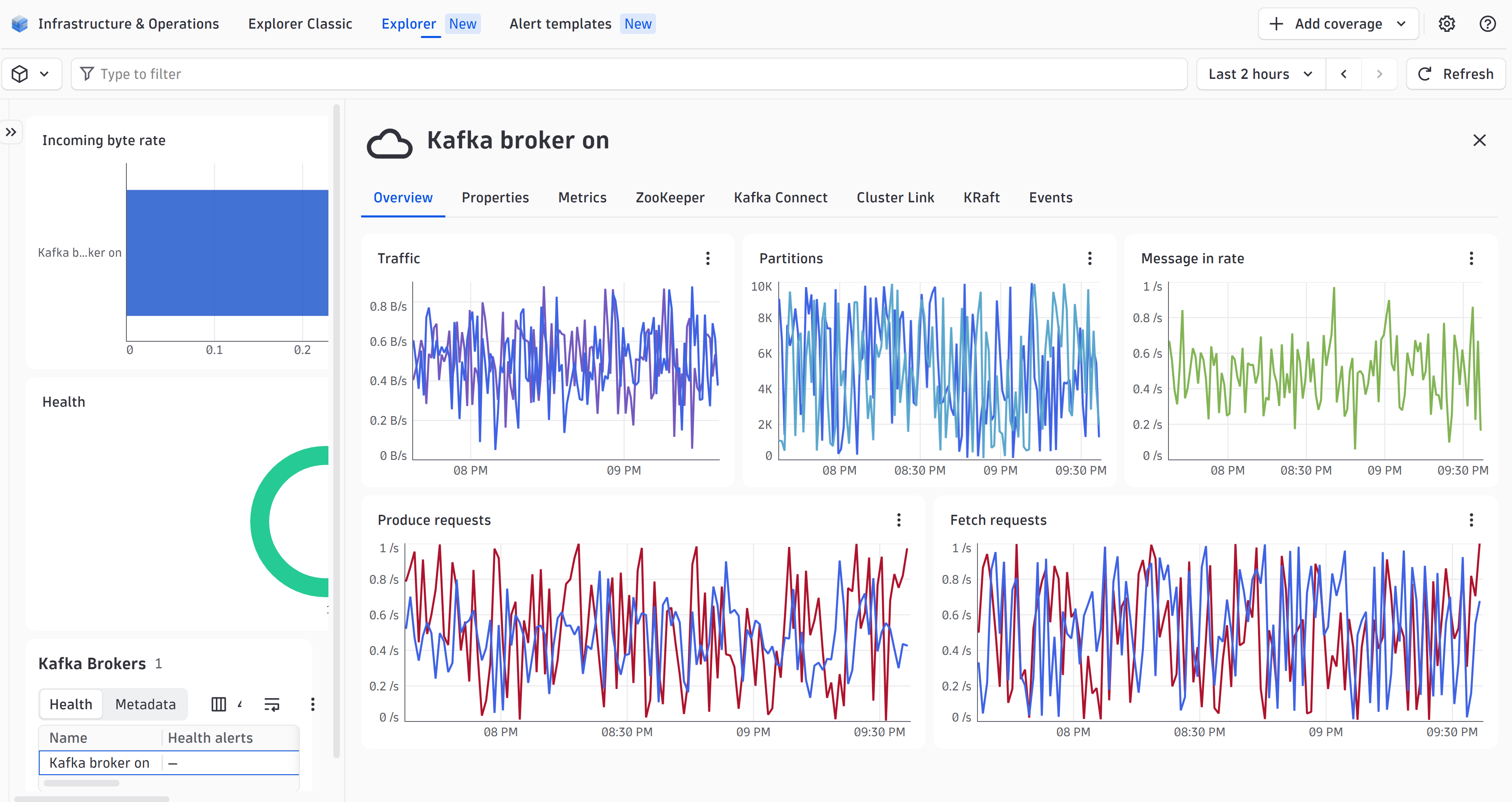Switch to the Cluster Link tab
This screenshot has width=1512, height=802.
[895, 198]
